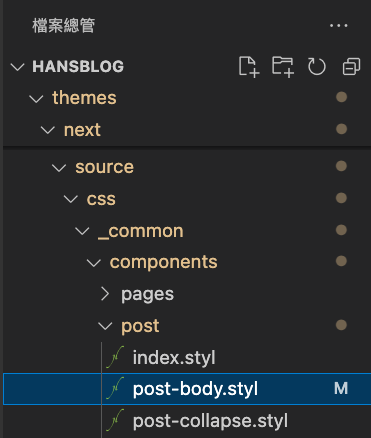Click the Stylus icon beside post-body.styl

[x=115, y=388]
